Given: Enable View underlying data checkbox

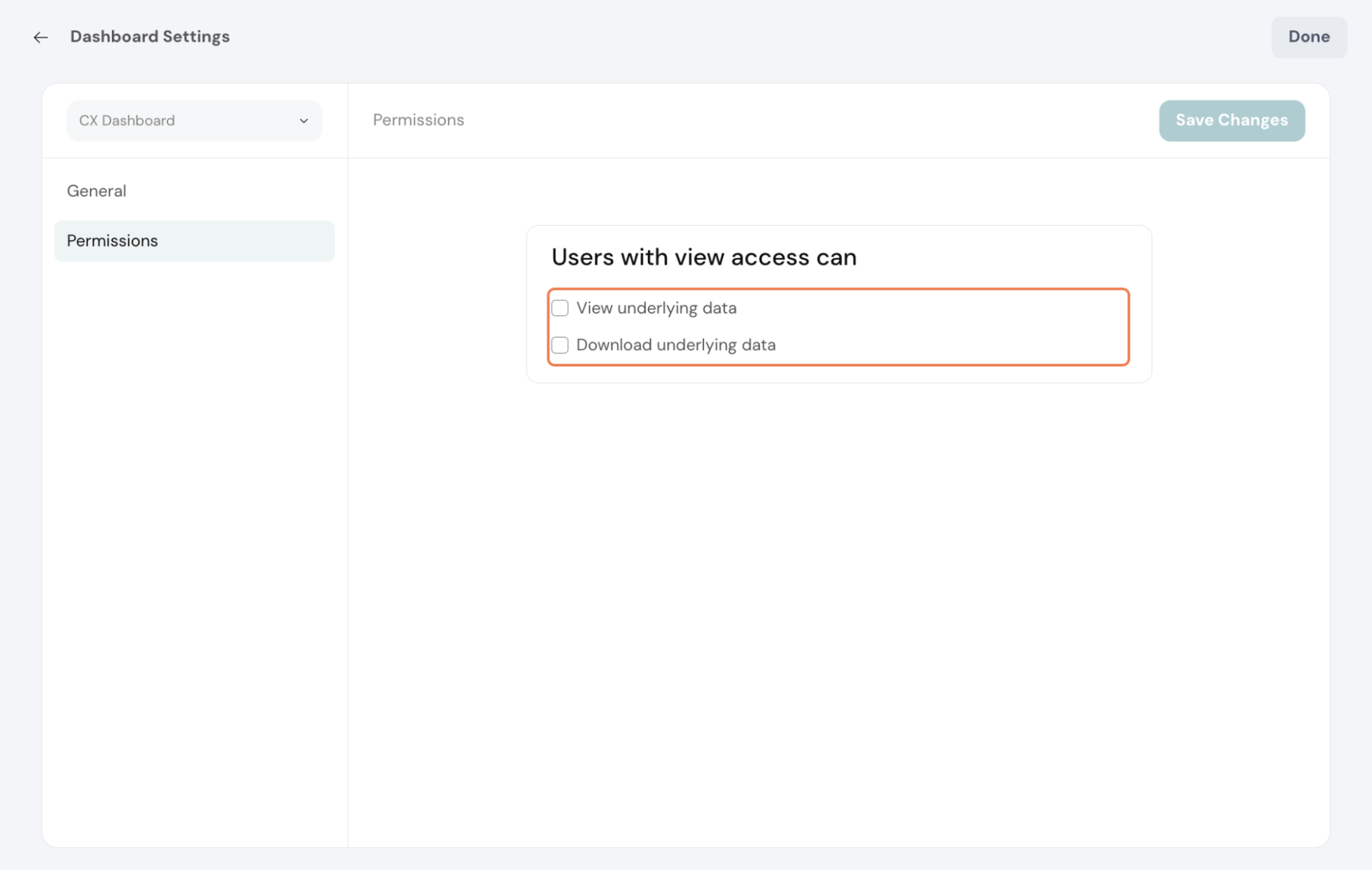Looking at the screenshot, I should click(x=560, y=308).
